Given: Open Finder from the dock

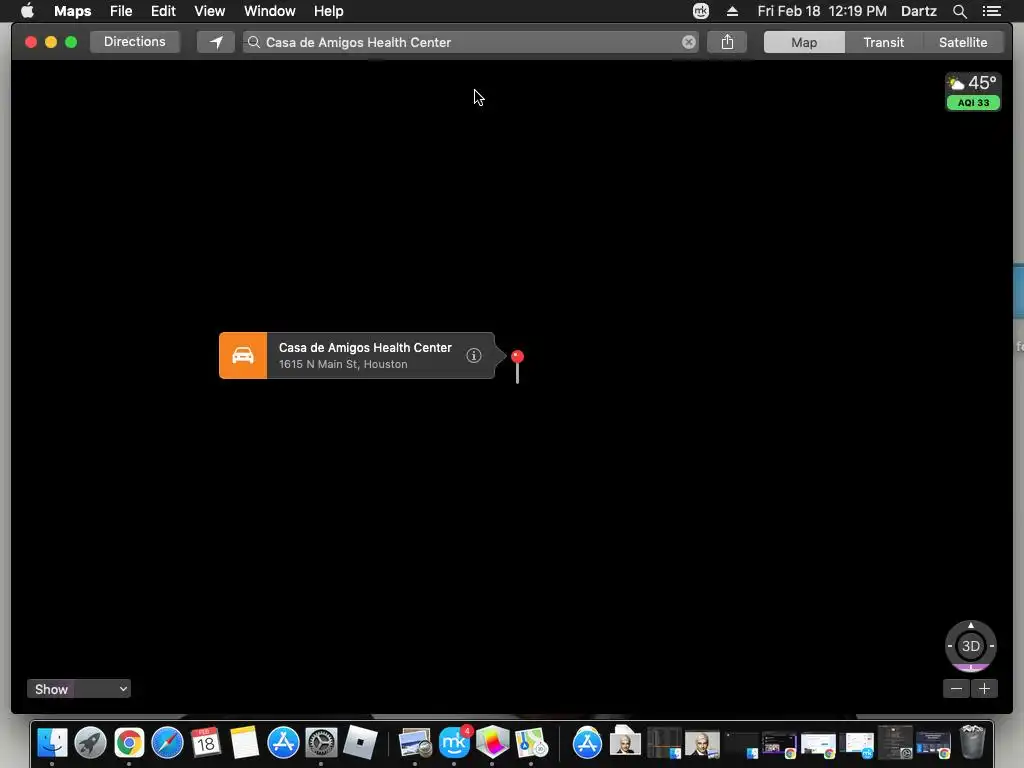Looking at the screenshot, I should 52,743.
